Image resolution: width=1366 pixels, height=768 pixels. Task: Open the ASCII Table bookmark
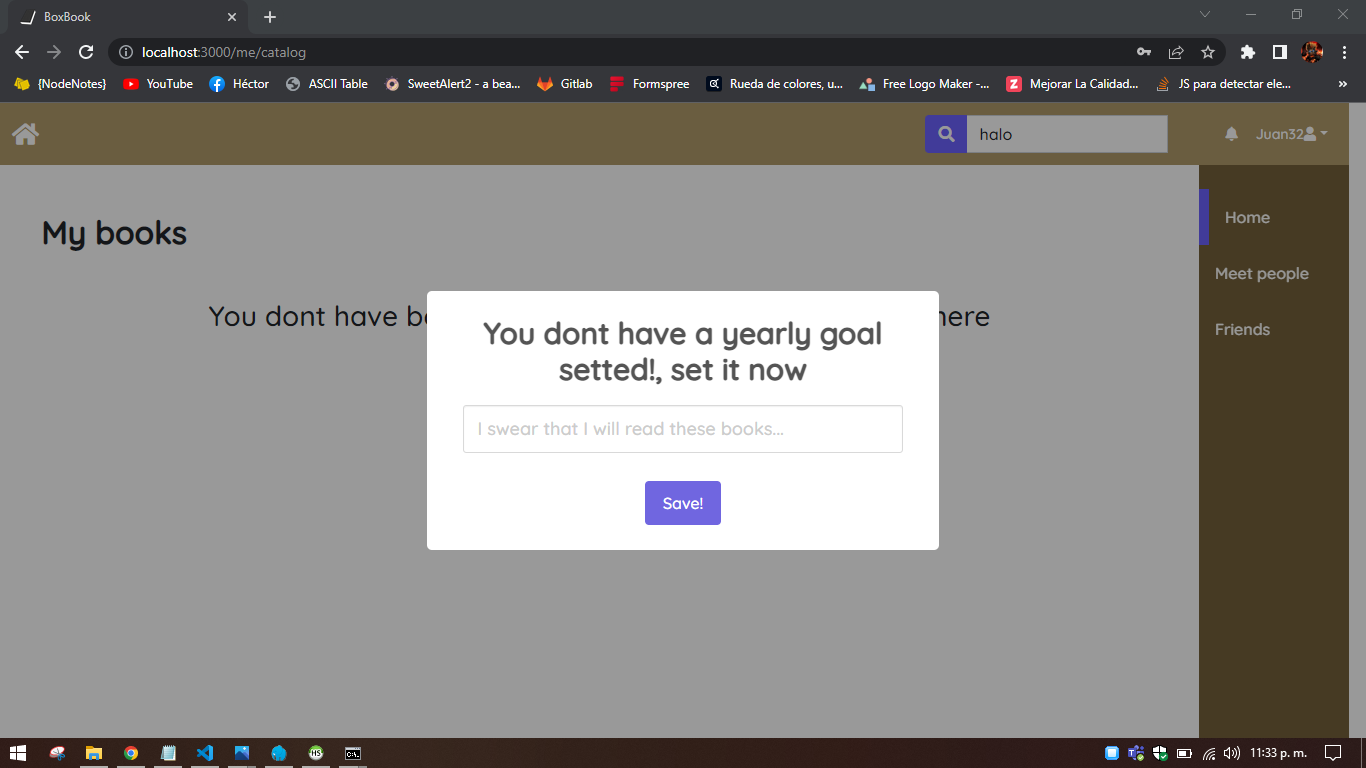(x=327, y=84)
